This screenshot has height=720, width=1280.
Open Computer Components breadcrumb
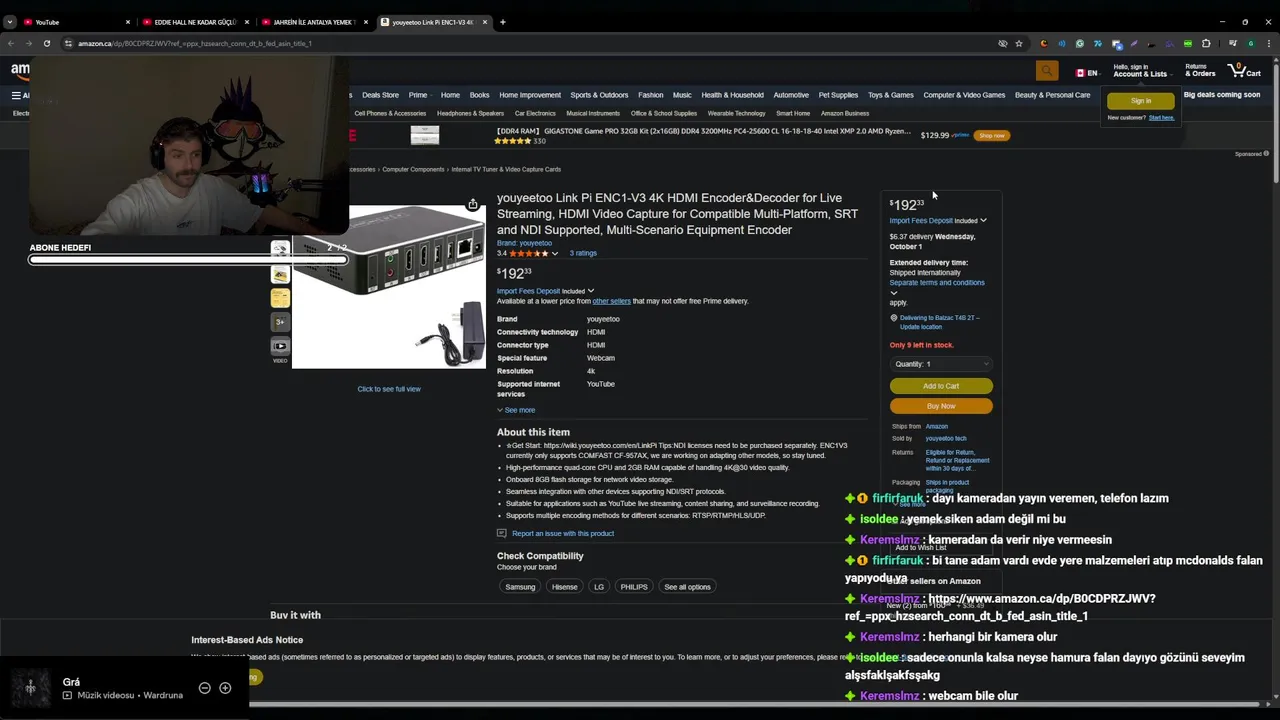413,169
